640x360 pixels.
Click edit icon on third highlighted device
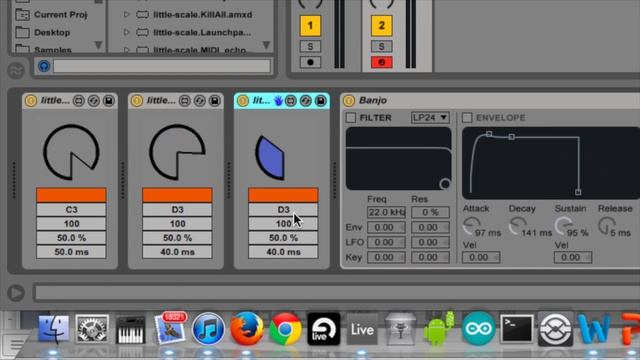[x=291, y=100]
